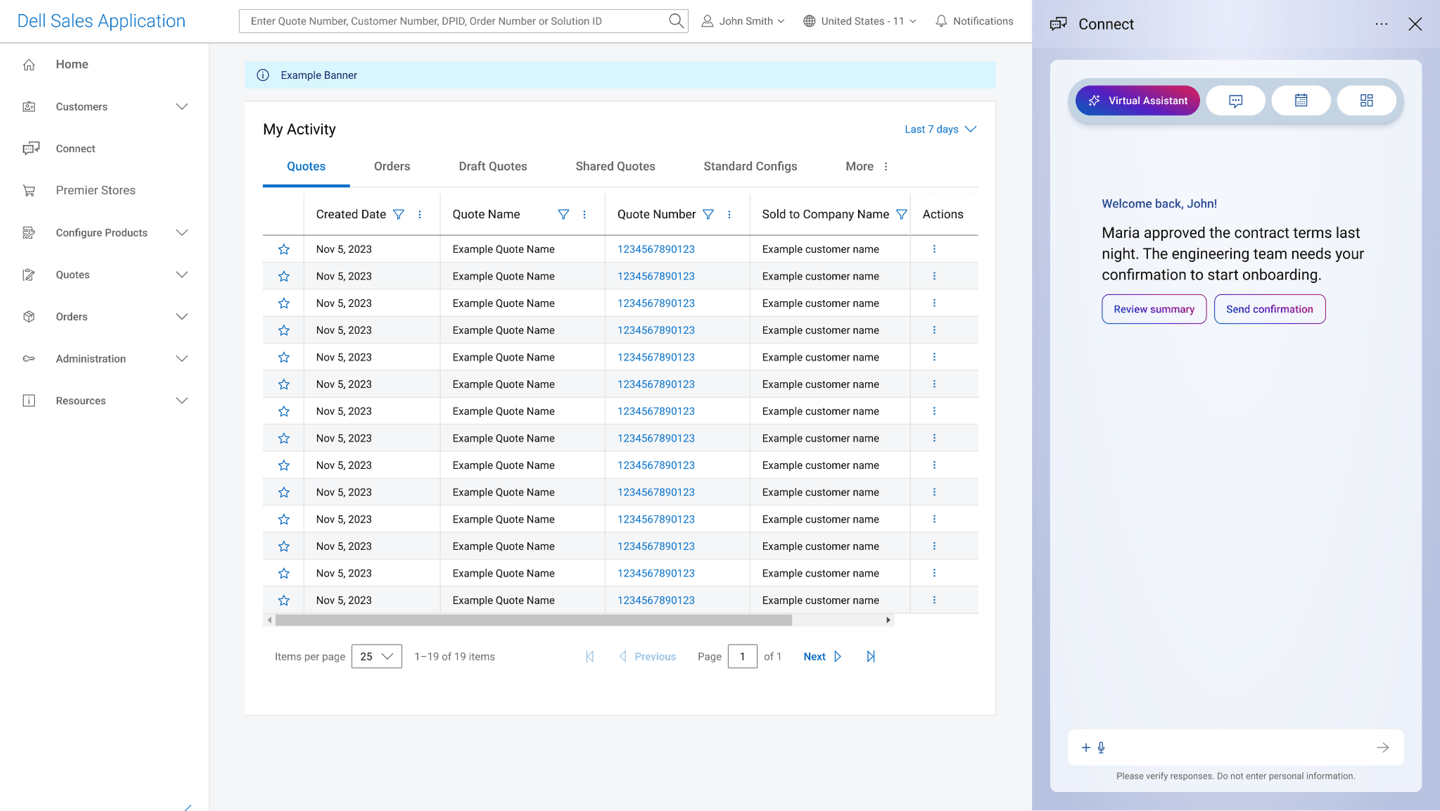Switch to the Quotes tab
Image resolution: width=1440 pixels, height=811 pixels.
(306, 167)
